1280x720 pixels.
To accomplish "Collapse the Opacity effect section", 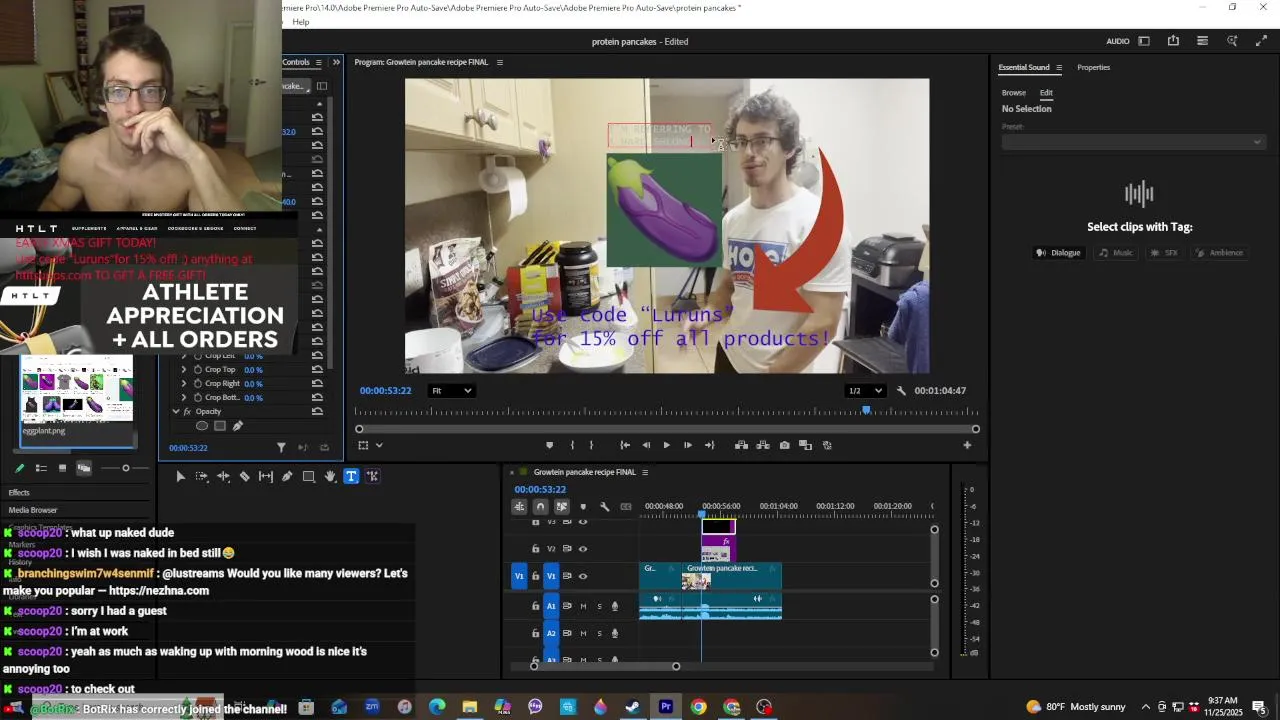I will (176, 412).
